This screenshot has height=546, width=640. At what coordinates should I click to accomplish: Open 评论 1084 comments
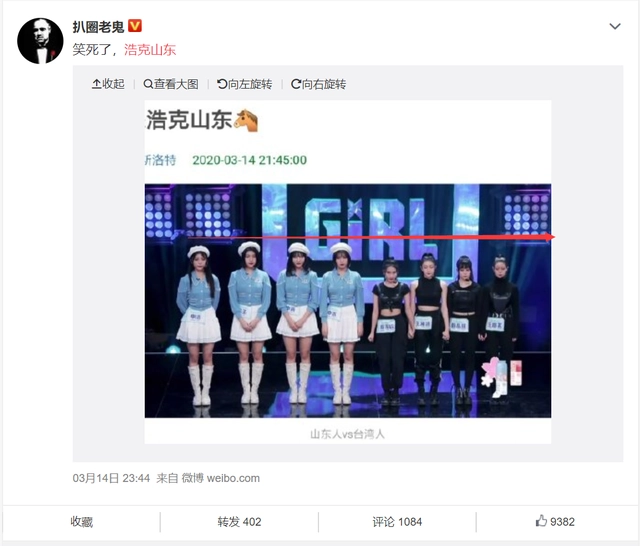(397, 522)
